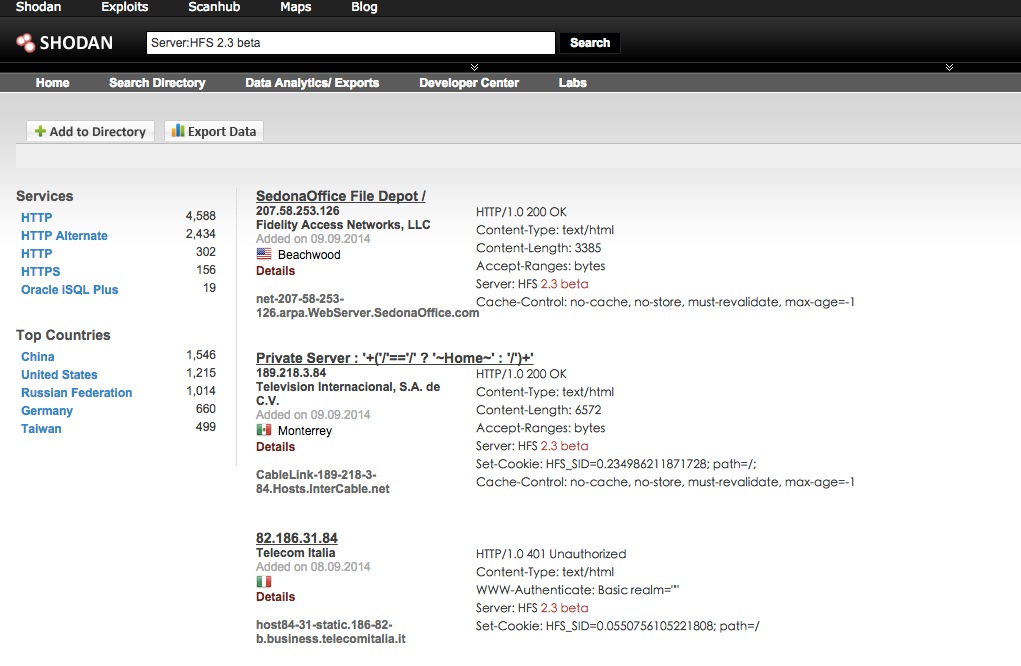Click the Services heading
The height and width of the screenshot is (666, 1021).
[45, 196]
